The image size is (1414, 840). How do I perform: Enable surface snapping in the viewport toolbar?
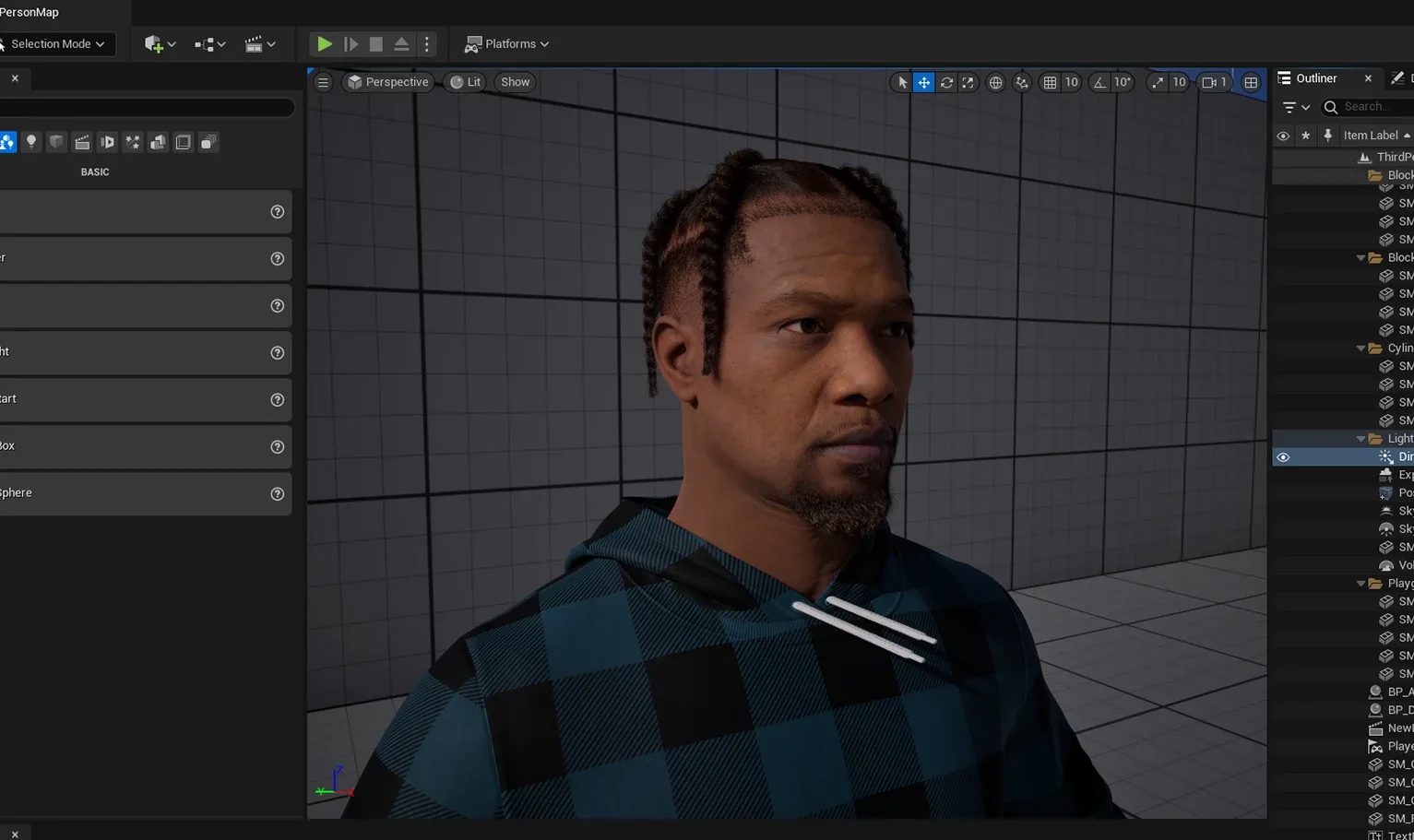(x=1021, y=82)
